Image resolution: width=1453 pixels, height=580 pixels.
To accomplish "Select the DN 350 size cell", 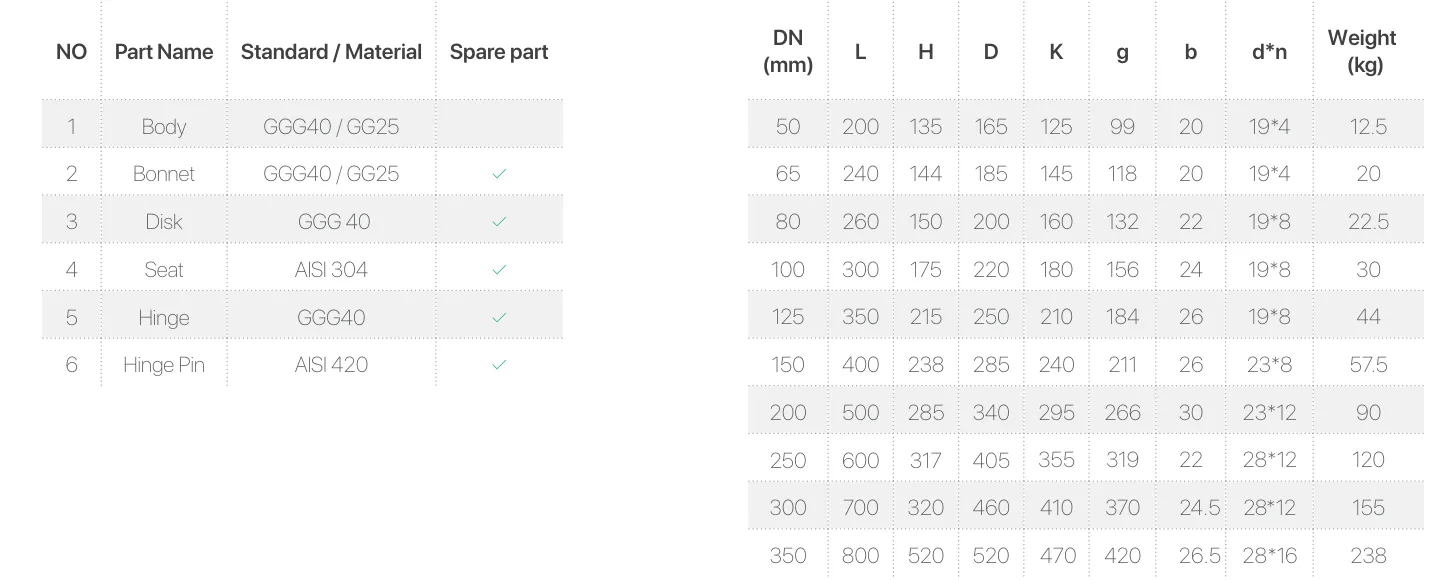I will pyautogui.click(x=788, y=556).
